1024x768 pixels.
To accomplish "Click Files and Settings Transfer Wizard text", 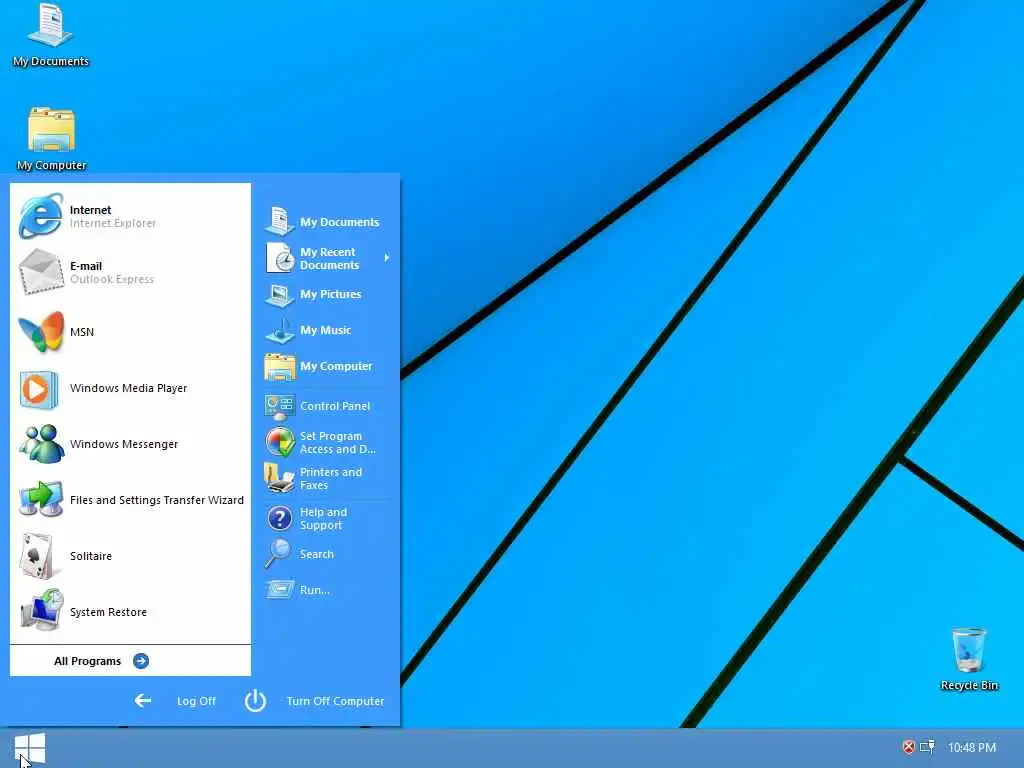I will [157, 500].
